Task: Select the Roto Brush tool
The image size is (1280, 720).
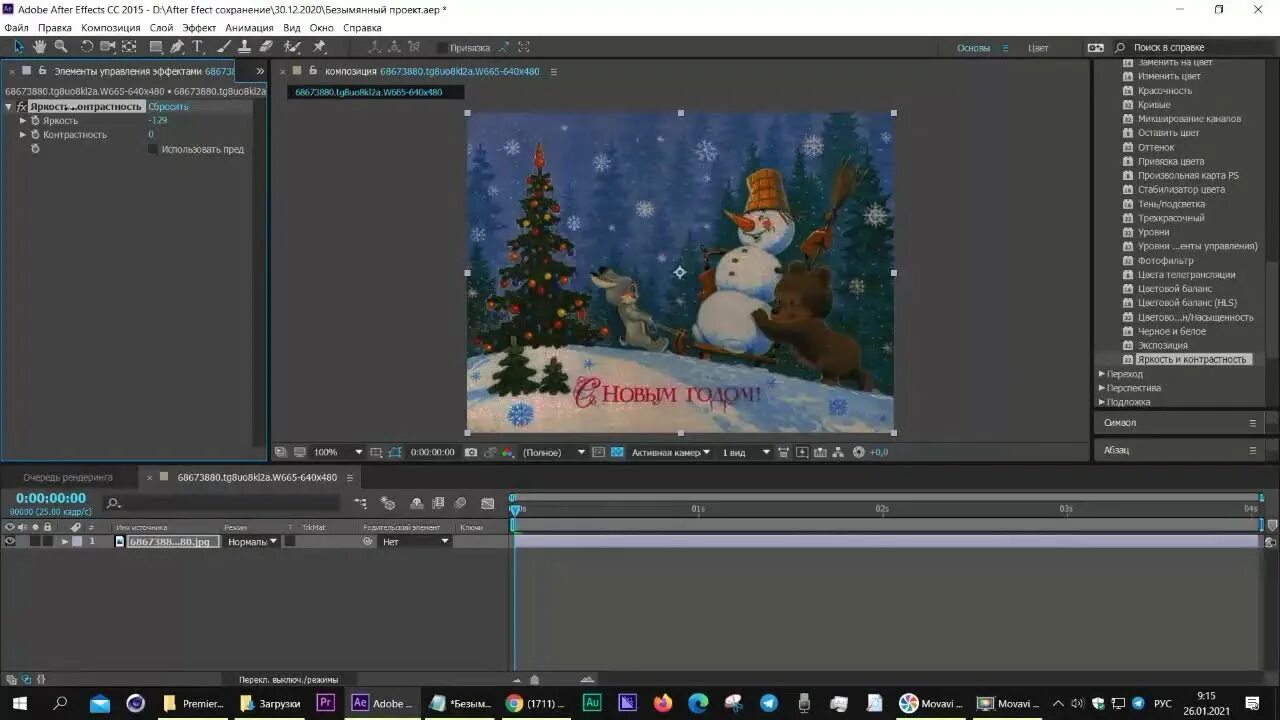Action: point(292,46)
